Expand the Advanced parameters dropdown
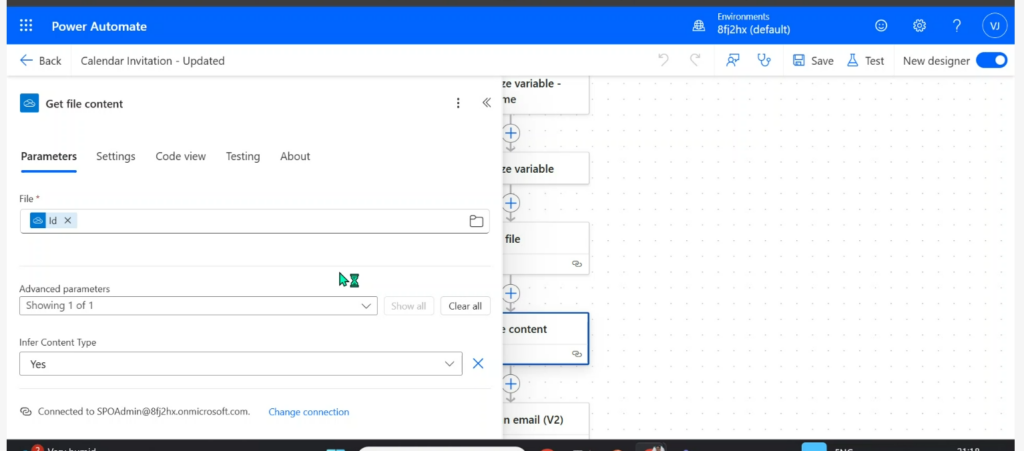Image resolution: width=1024 pixels, height=451 pixels. tap(199, 305)
